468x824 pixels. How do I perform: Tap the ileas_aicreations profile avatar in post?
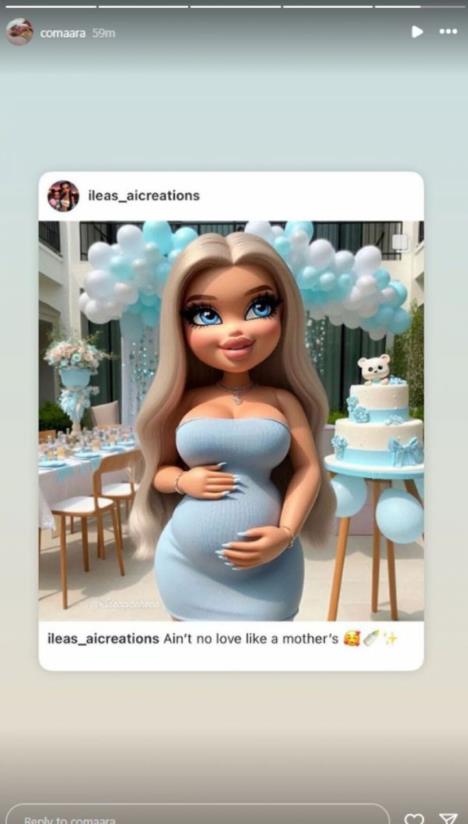(63, 196)
